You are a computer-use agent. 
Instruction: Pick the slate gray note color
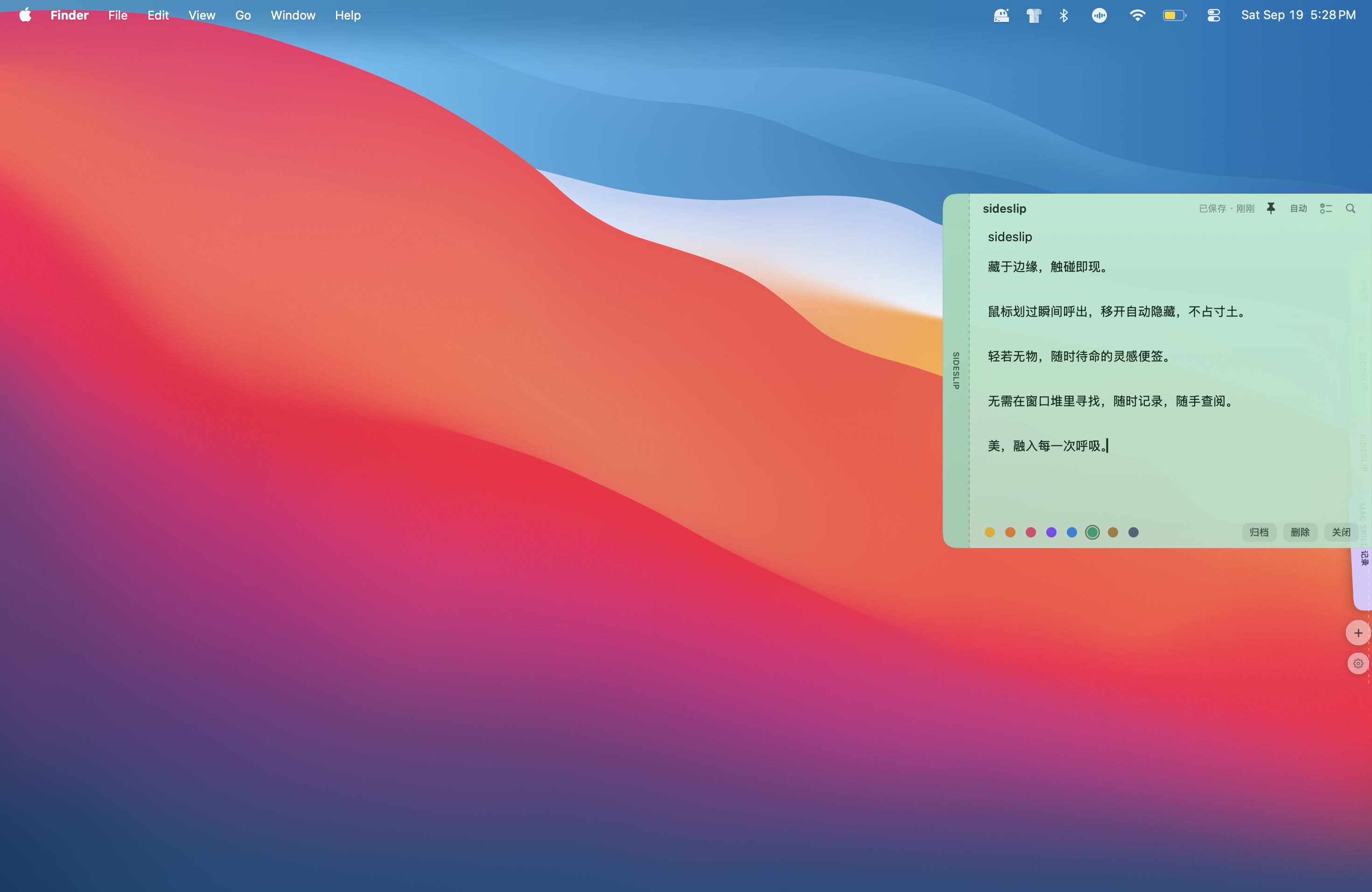click(1134, 532)
